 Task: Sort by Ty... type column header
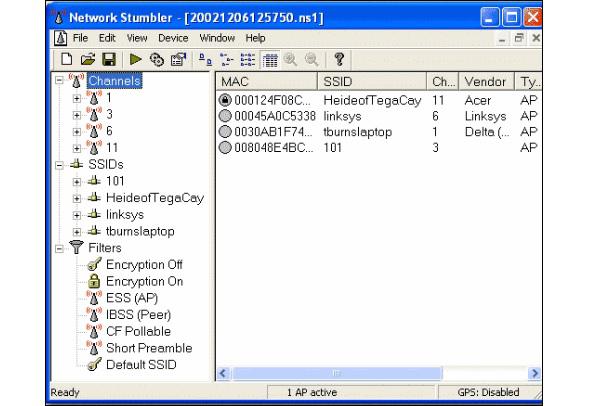click(x=528, y=82)
